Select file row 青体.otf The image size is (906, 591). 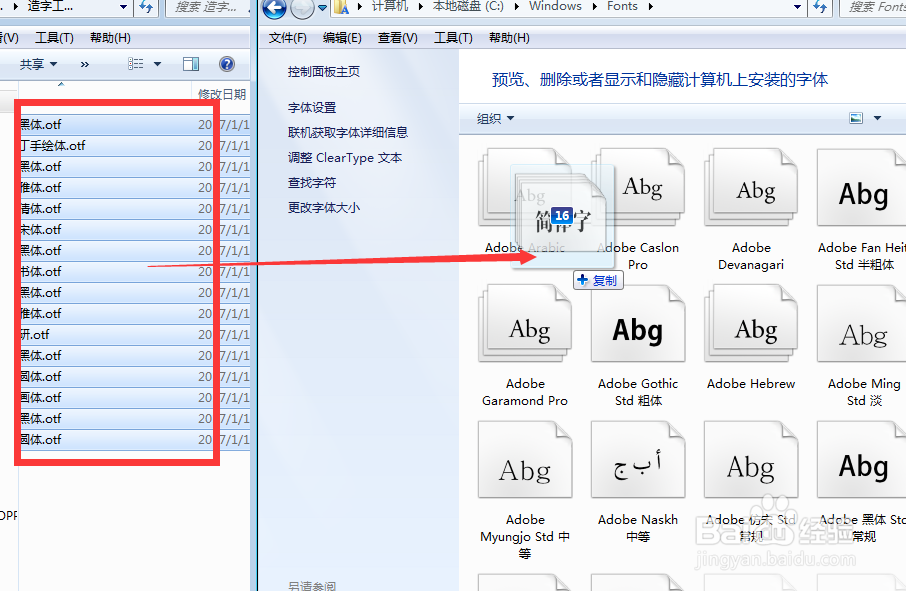[134, 209]
